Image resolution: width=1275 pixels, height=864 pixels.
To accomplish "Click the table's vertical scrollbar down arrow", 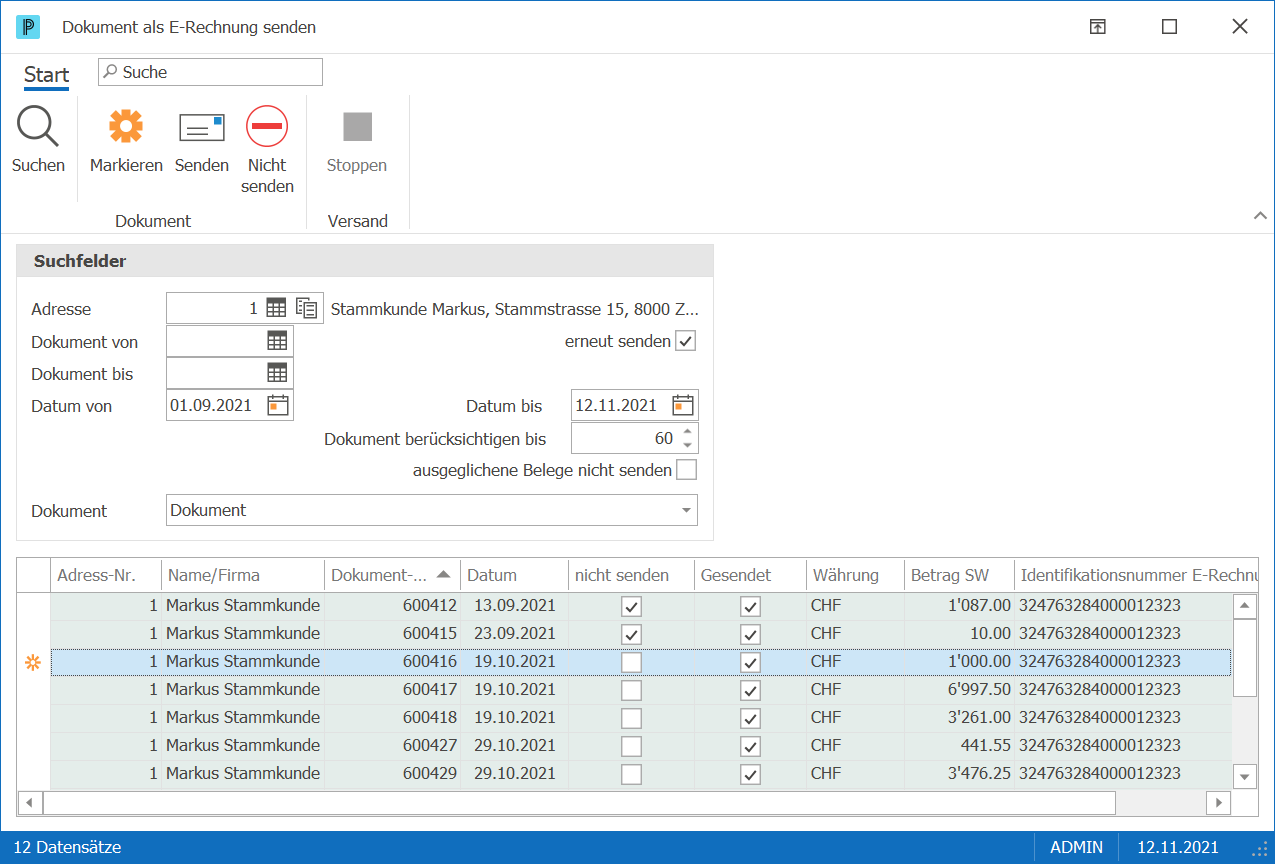I will (1244, 776).
